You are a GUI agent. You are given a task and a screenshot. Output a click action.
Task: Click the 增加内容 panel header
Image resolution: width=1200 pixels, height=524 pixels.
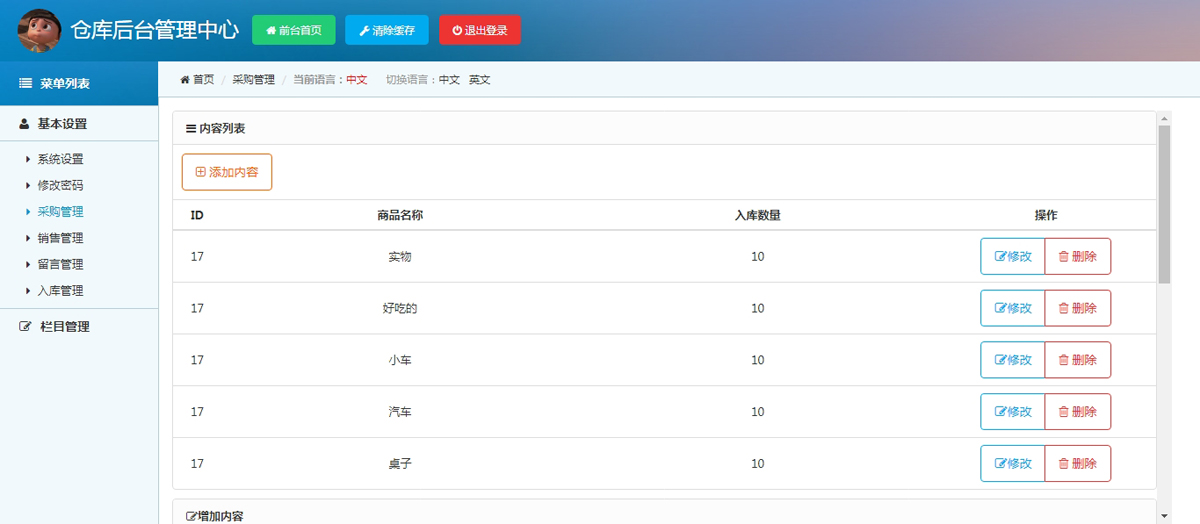(x=664, y=512)
